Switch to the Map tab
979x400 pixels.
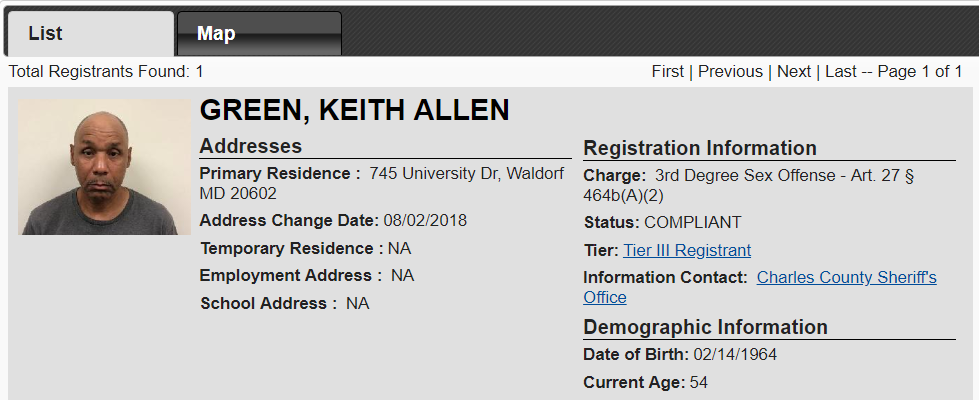pos(259,33)
